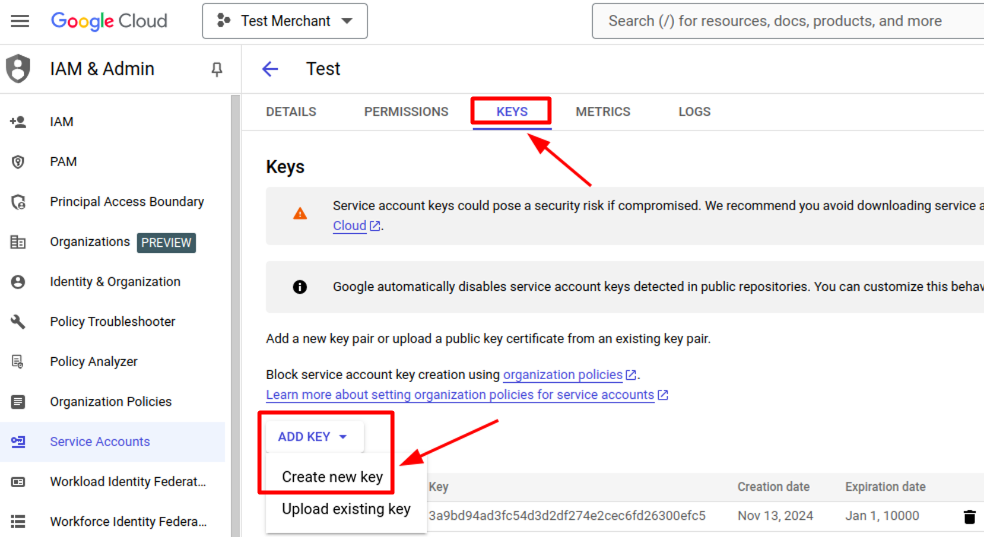Open Organizations in the sidebar
Screen dimensions: 984x537
coord(90,242)
